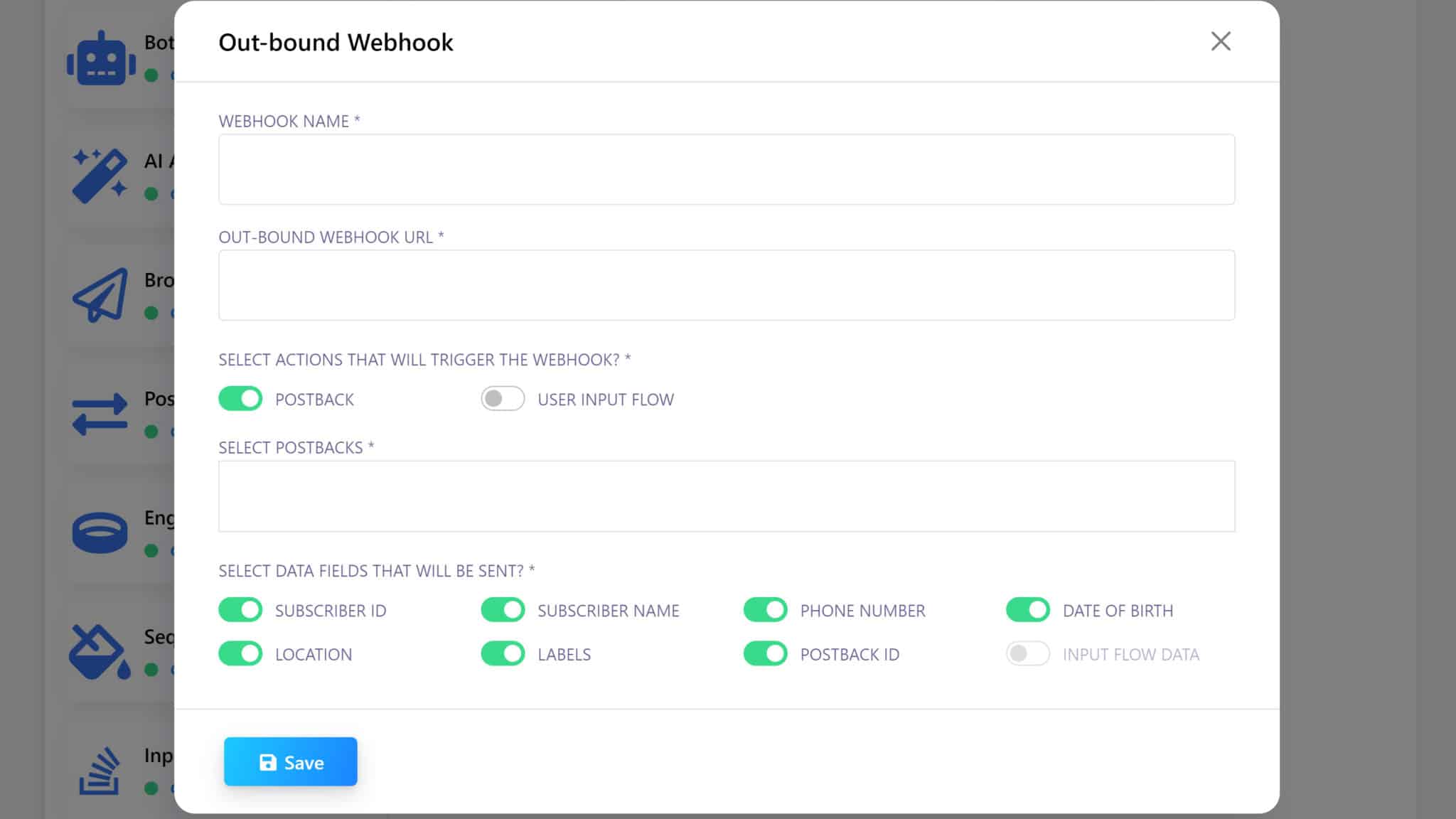Click the AI magic wand icon
This screenshot has height=819, width=1456.
[x=100, y=176]
